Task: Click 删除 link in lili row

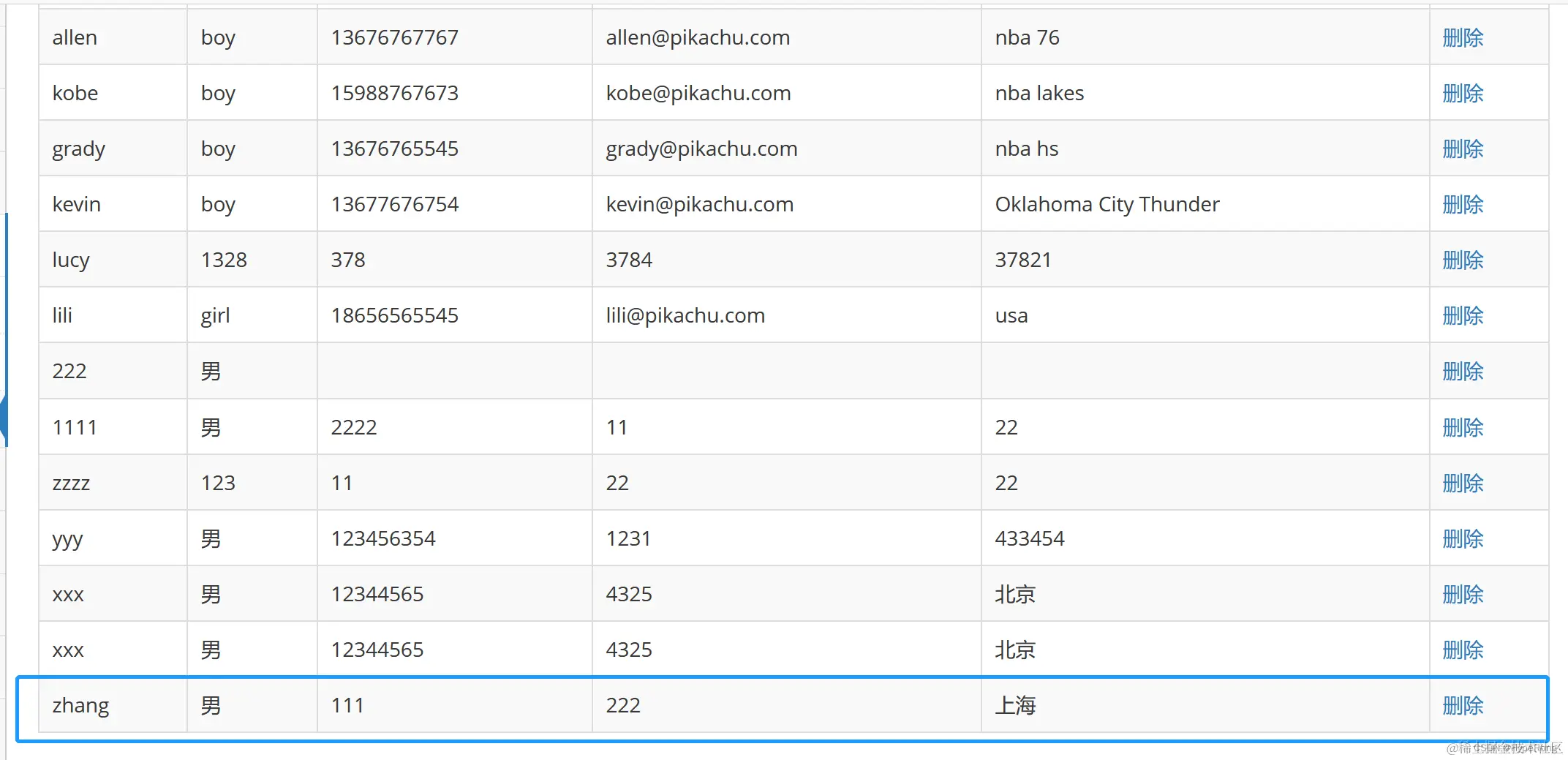Action: click(1463, 315)
